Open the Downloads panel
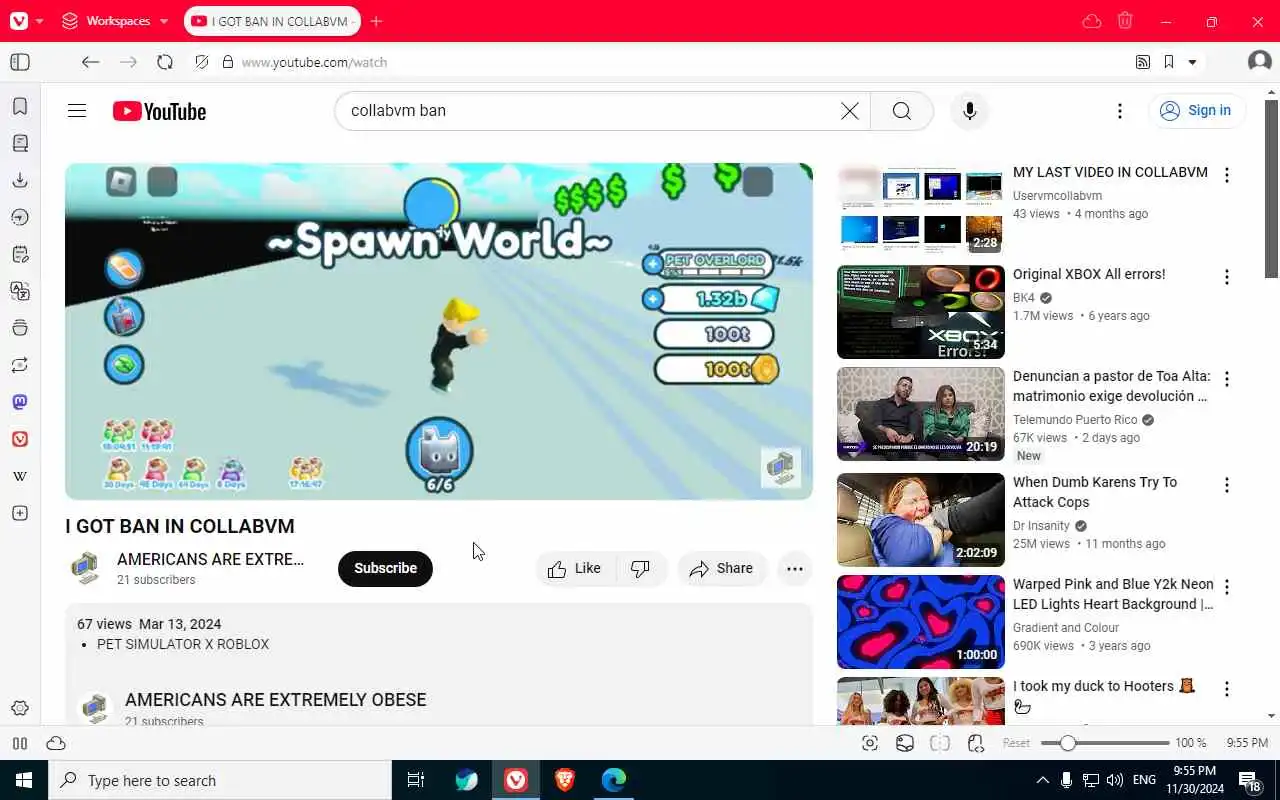The width and height of the screenshot is (1280, 800). pyautogui.click(x=20, y=180)
